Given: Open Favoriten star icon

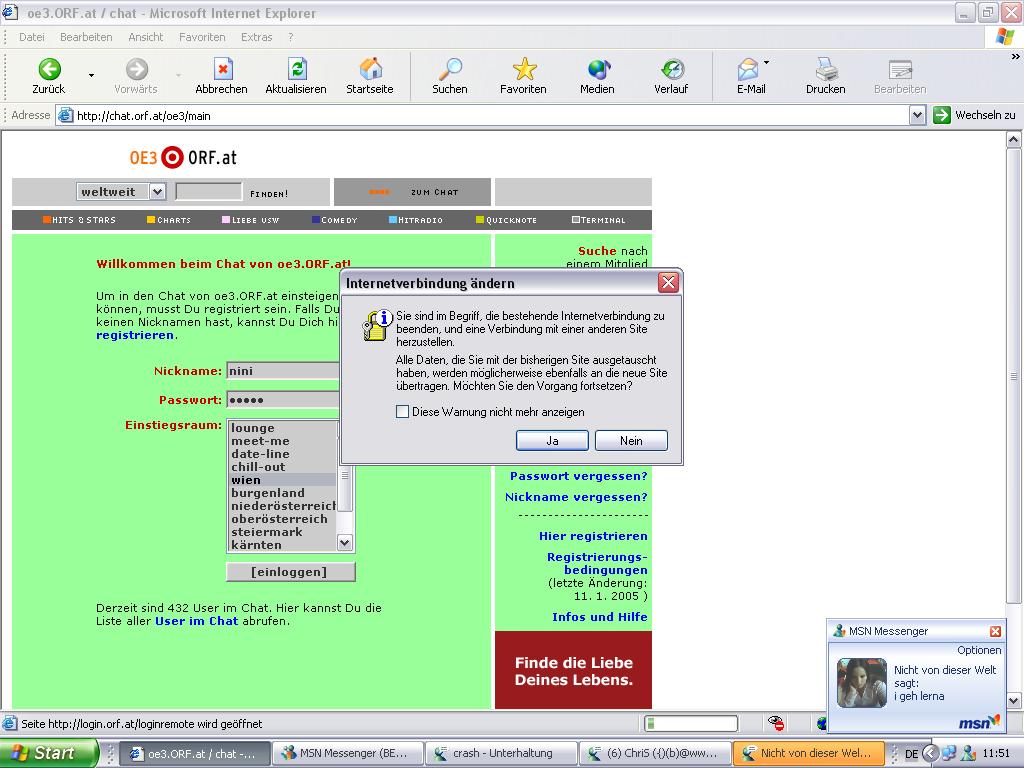Looking at the screenshot, I should [x=523, y=76].
